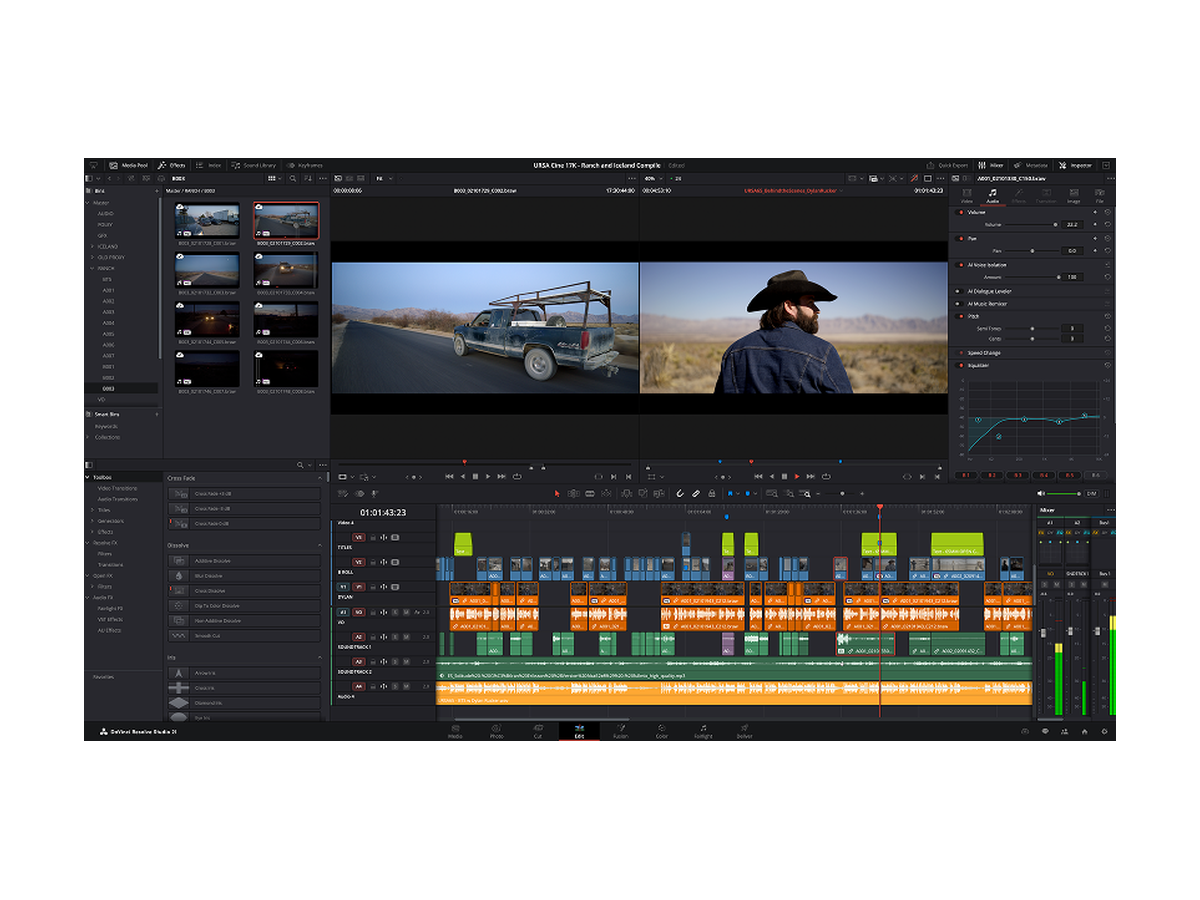Click the blue flag icon in timeline toolbar
The width and height of the screenshot is (1200, 900).
tap(730, 493)
